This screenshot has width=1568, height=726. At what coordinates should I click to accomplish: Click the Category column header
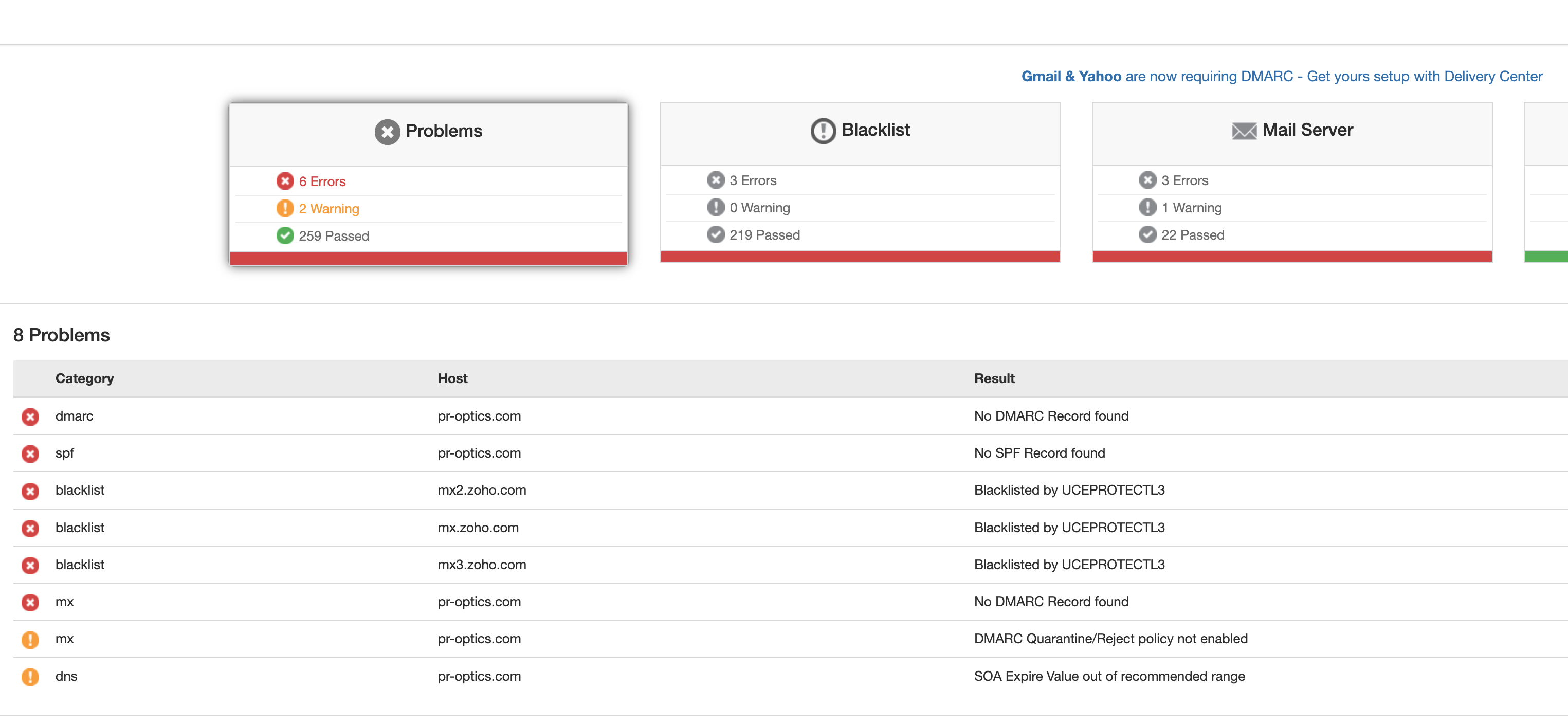85,378
